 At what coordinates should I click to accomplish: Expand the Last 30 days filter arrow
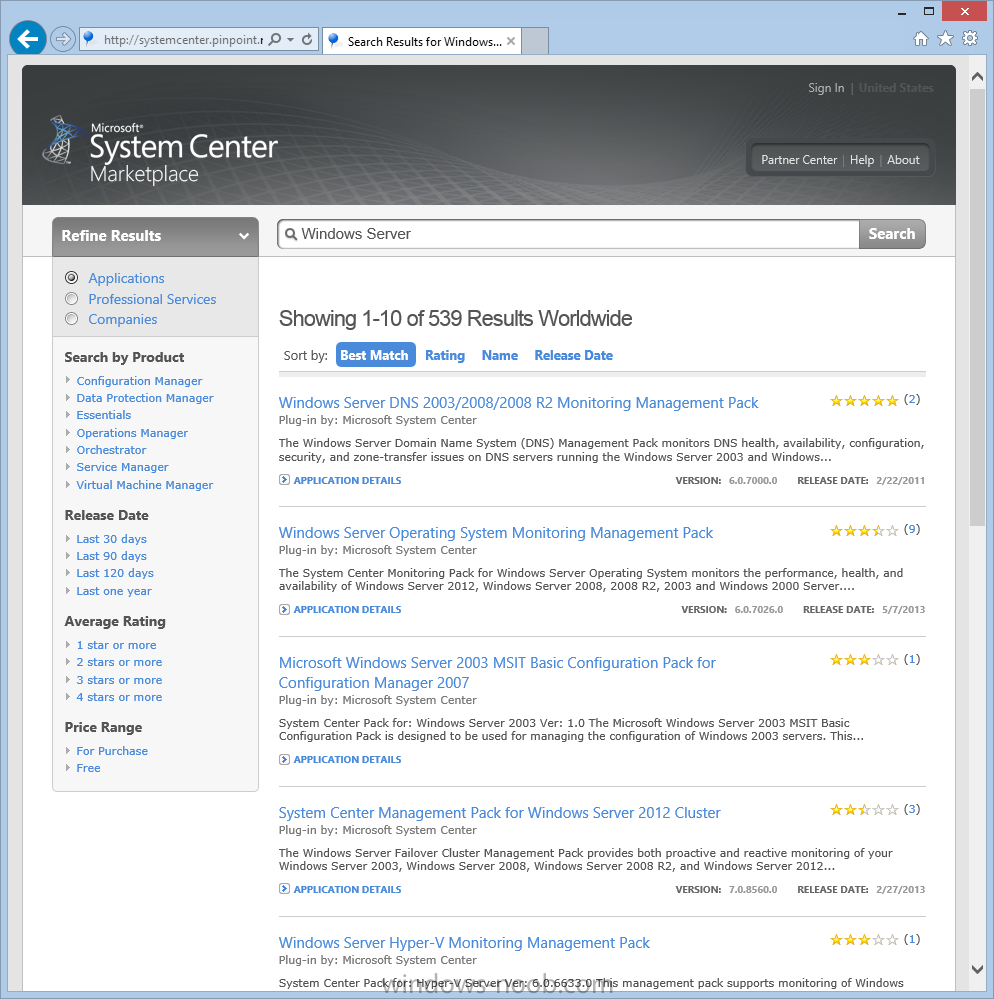pos(68,539)
